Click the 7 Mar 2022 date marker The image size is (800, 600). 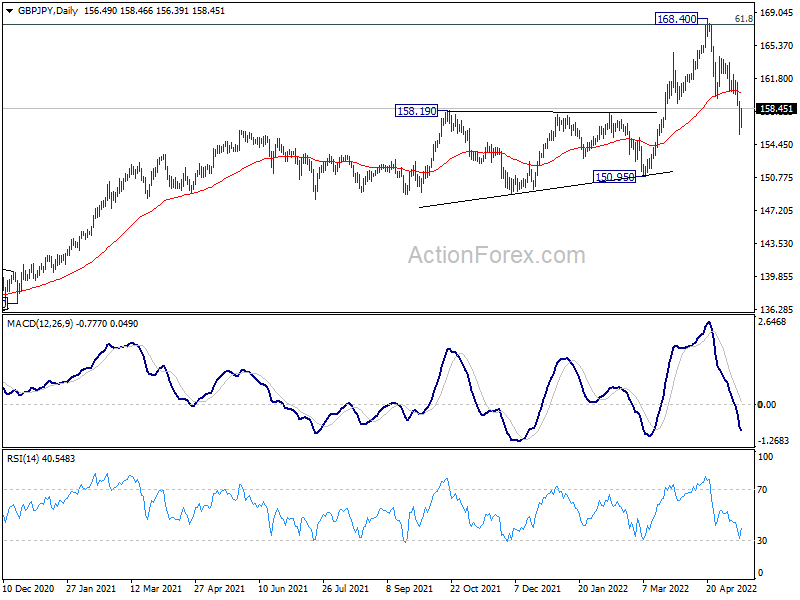pos(665,588)
